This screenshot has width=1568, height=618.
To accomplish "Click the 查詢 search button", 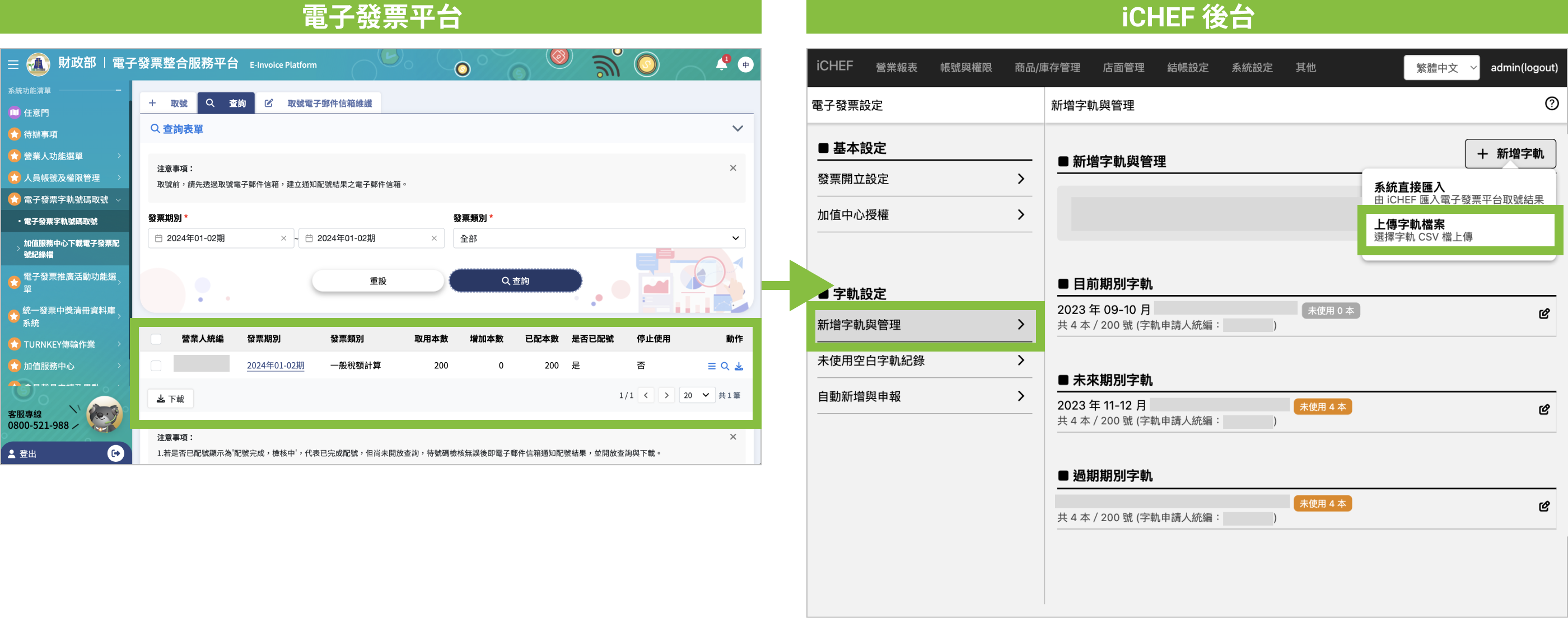I will click(515, 281).
